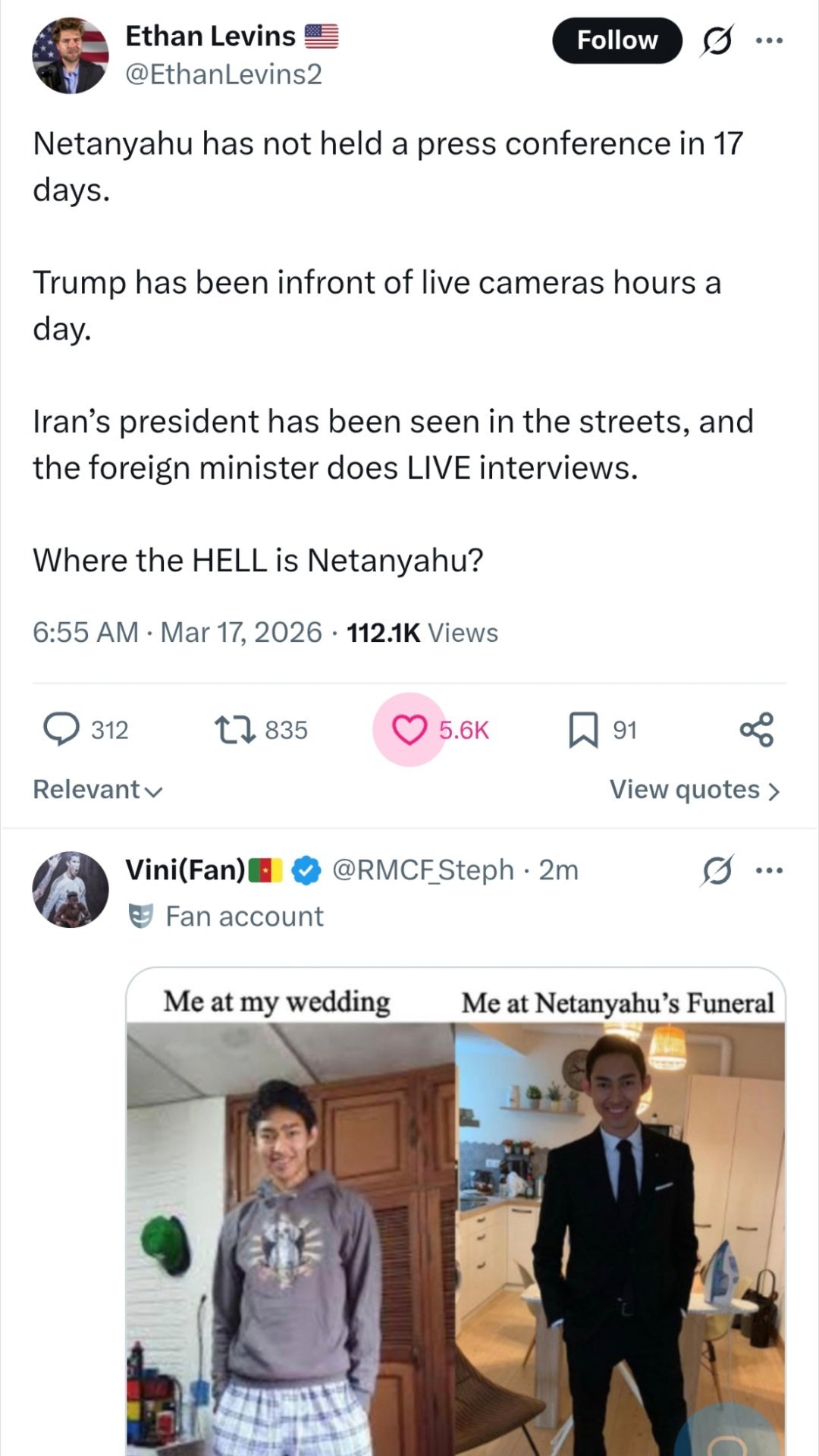Open View quotes link
Viewport: 819px width, 1456px height.
click(694, 790)
